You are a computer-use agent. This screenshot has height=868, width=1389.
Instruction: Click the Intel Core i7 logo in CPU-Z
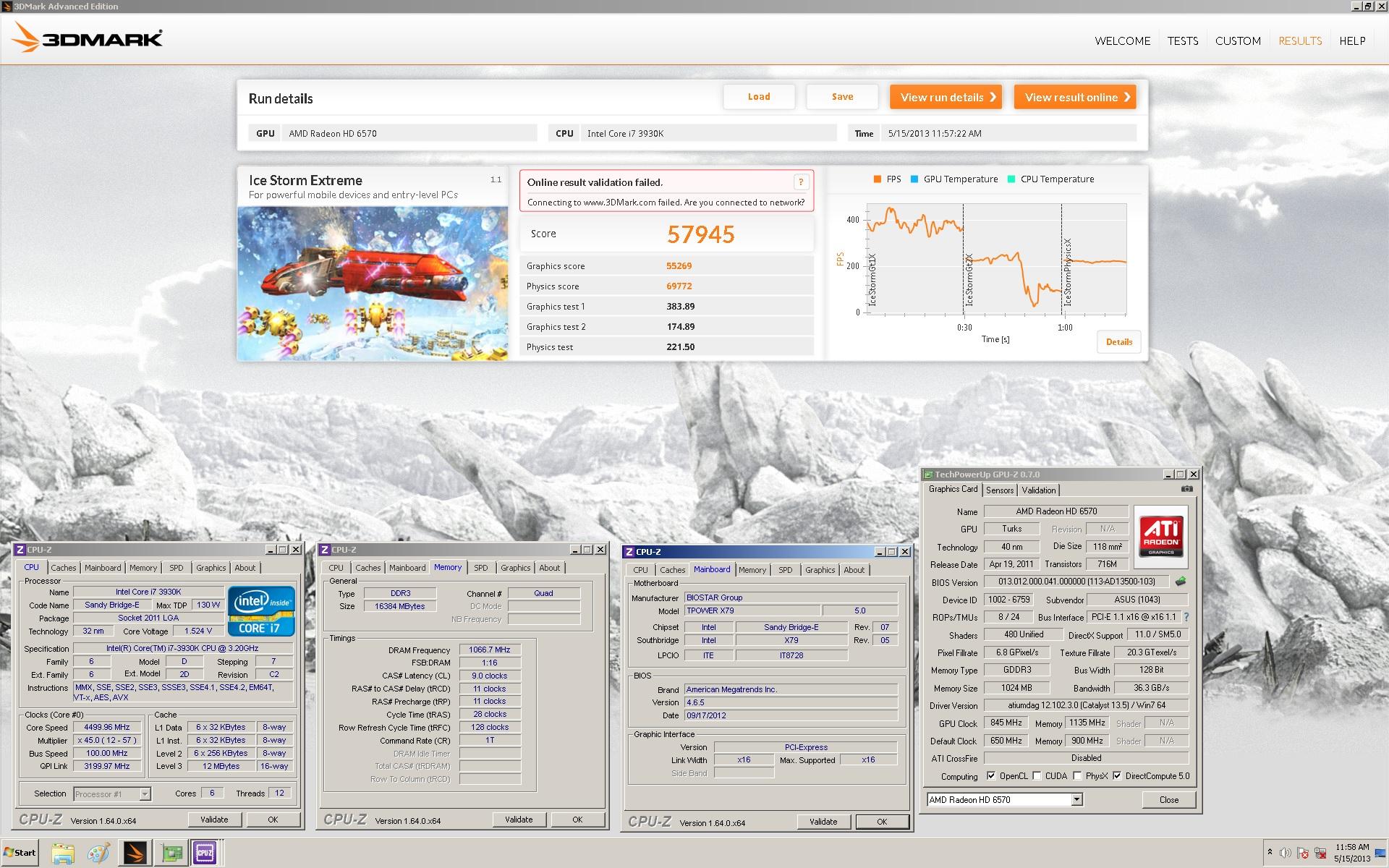pos(261,611)
